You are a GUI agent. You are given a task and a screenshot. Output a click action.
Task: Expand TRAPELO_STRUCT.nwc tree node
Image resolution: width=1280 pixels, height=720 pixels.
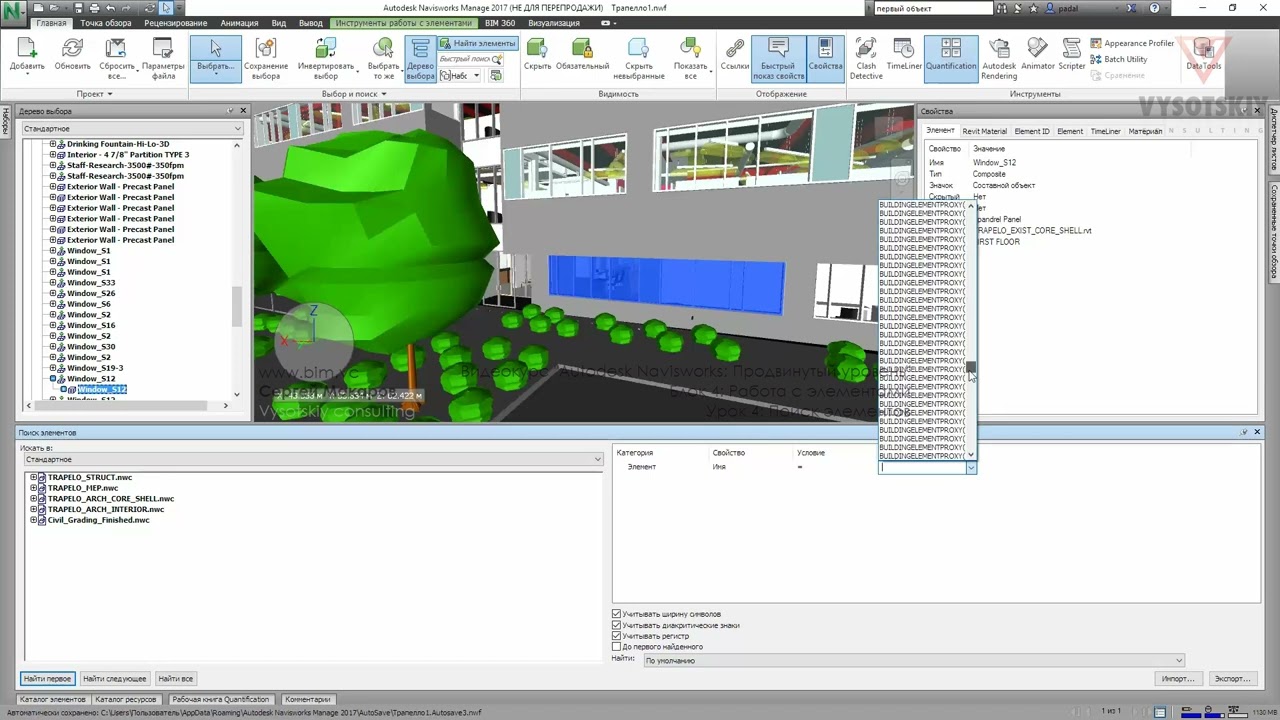[x=33, y=477]
